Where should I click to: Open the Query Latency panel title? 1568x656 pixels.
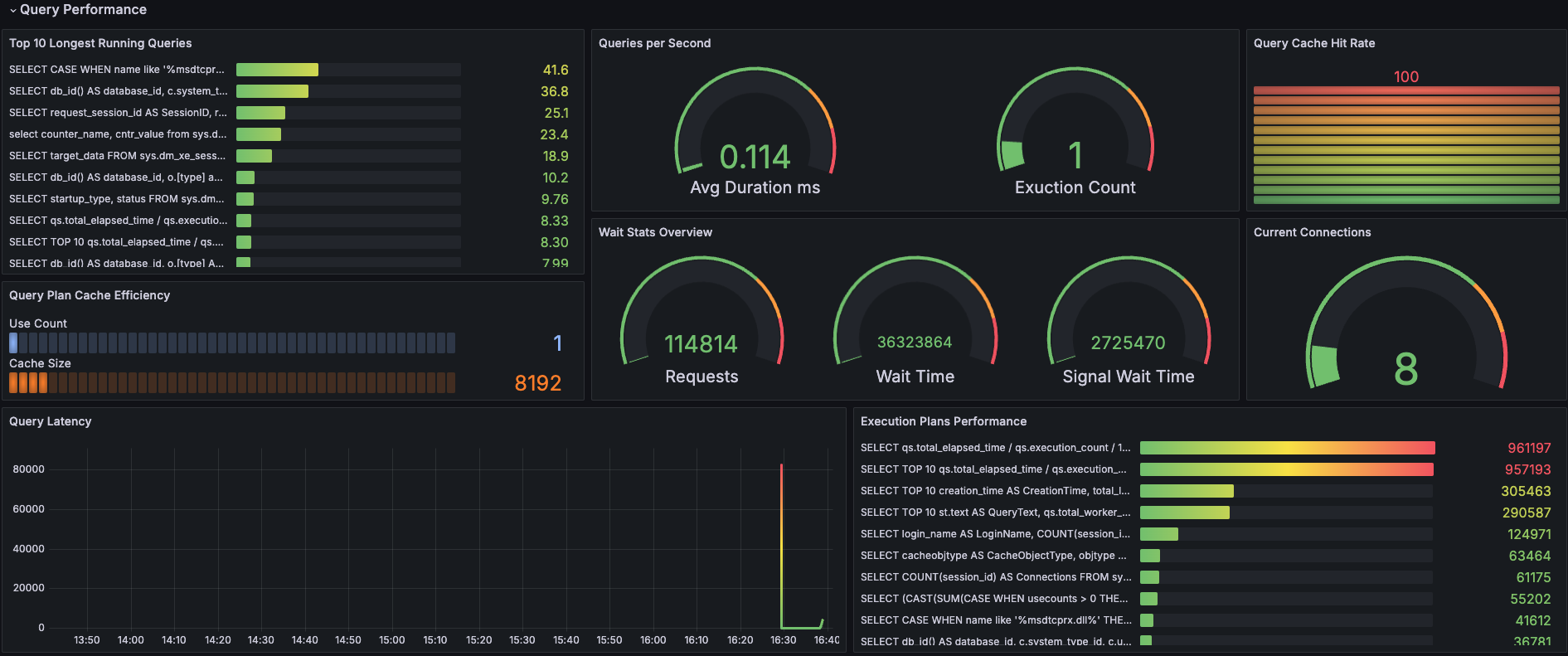click(x=51, y=421)
